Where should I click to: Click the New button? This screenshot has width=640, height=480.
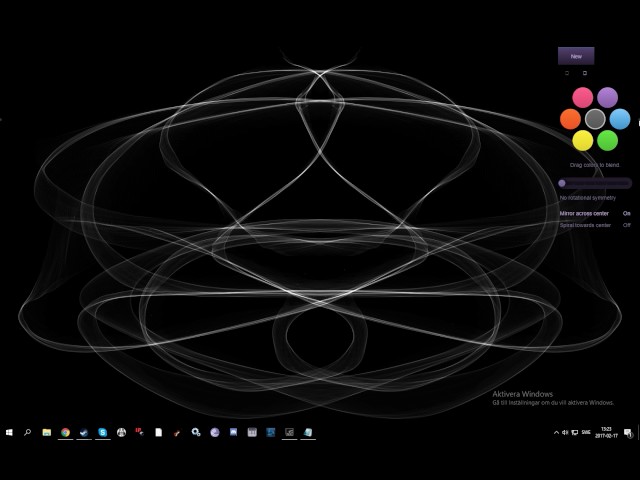(576, 56)
